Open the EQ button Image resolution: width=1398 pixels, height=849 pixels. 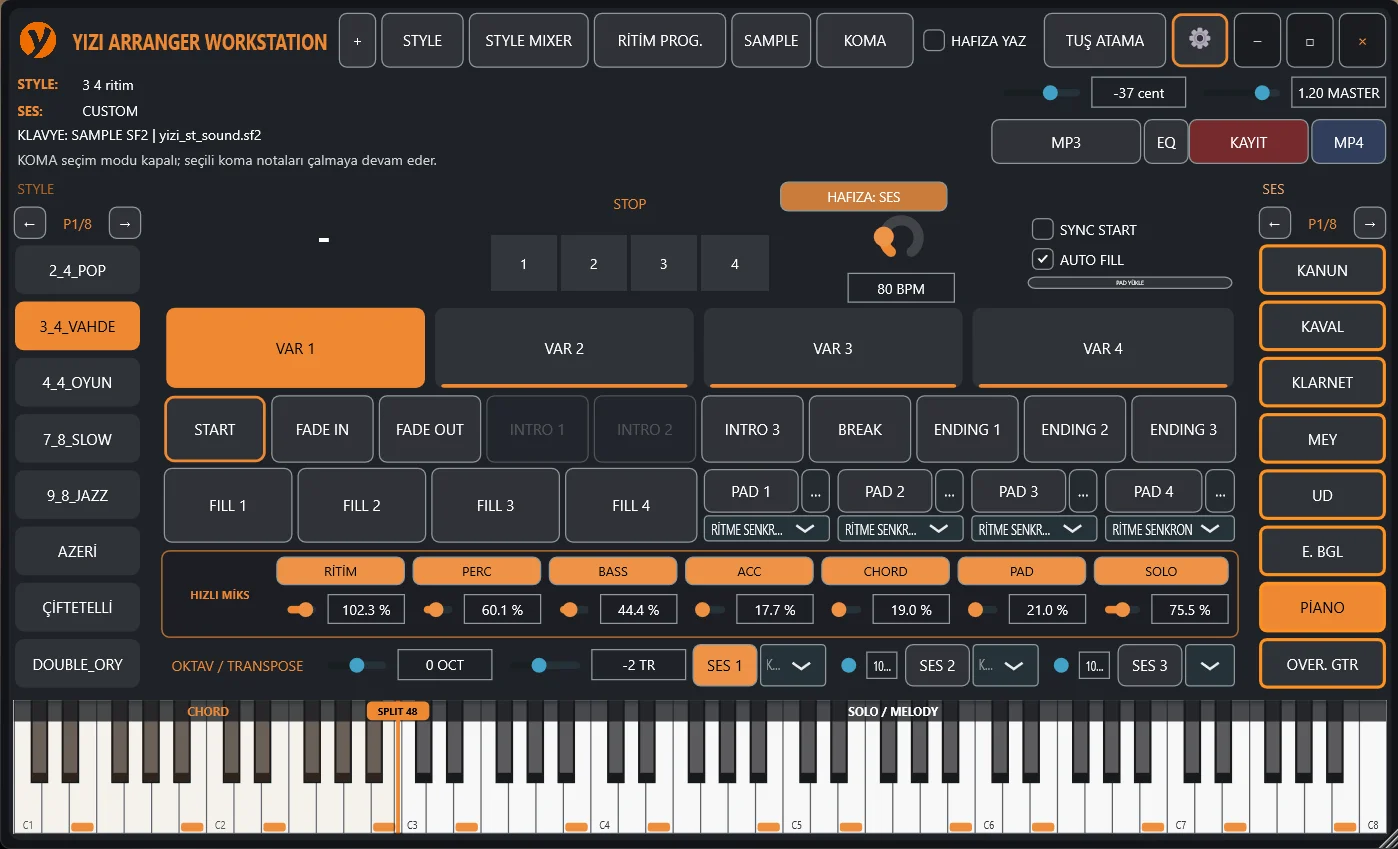1166,142
